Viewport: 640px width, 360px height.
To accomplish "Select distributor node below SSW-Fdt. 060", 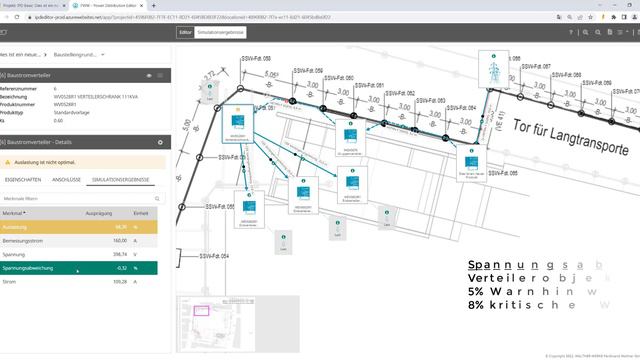I will pyautogui.click(x=350, y=138).
